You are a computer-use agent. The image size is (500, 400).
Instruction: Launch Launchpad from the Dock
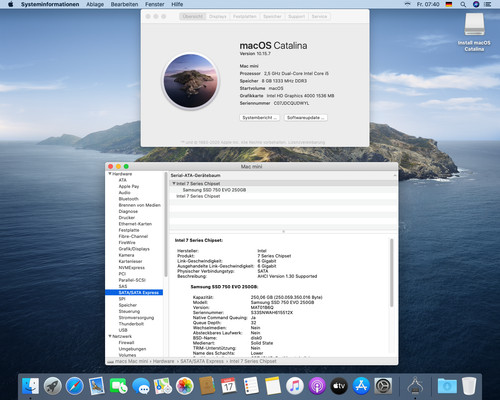click(52, 386)
